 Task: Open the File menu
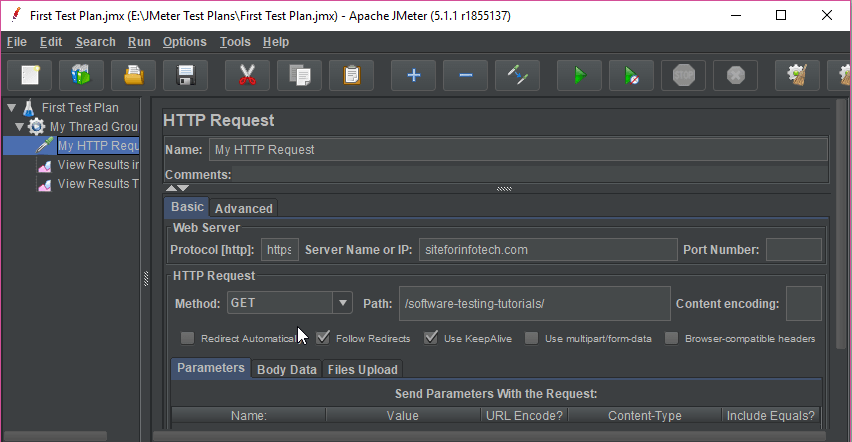pyautogui.click(x=16, y=42)
